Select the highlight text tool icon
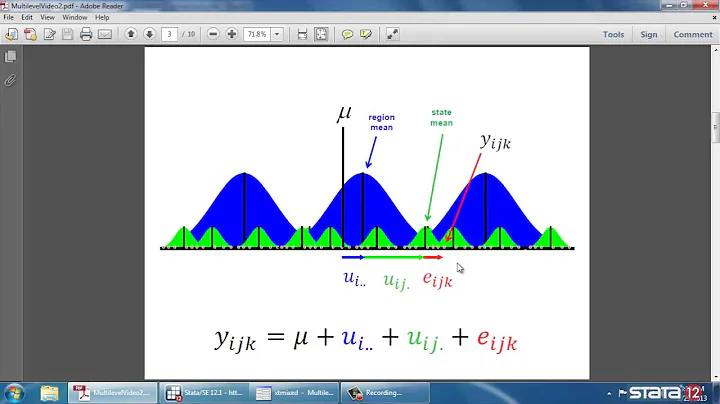This screenshot has width=720, height=404. [366, 34]
